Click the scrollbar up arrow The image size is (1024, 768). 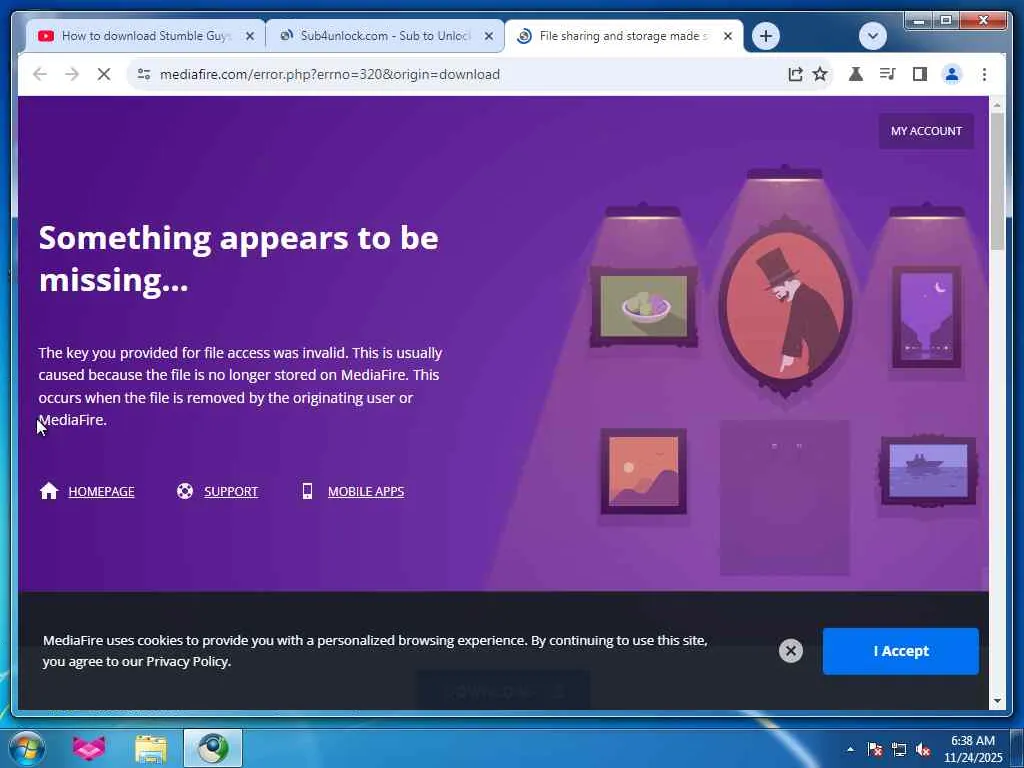997,104
